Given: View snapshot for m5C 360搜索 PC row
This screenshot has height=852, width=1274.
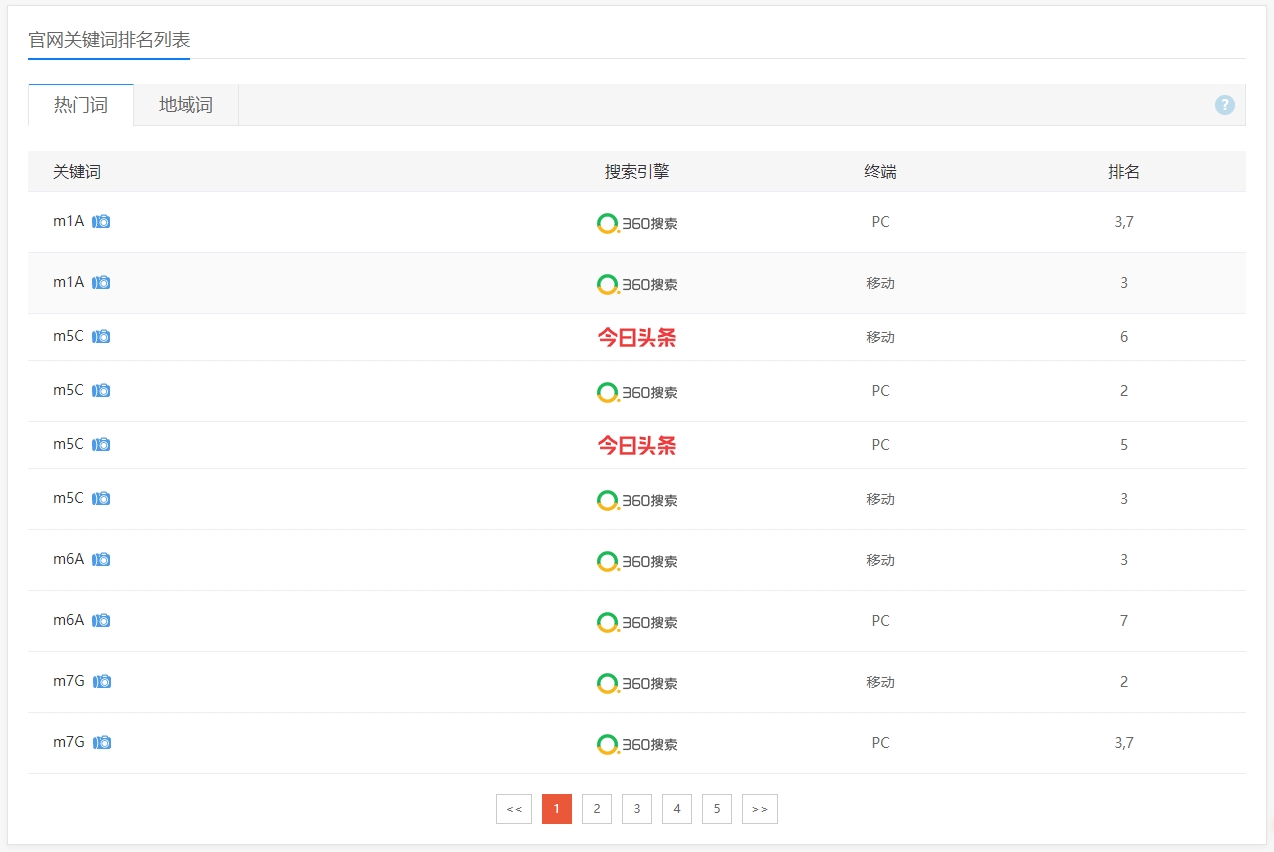Looking at the screenshot, I should pyautogui.click(x=101, y=391).
